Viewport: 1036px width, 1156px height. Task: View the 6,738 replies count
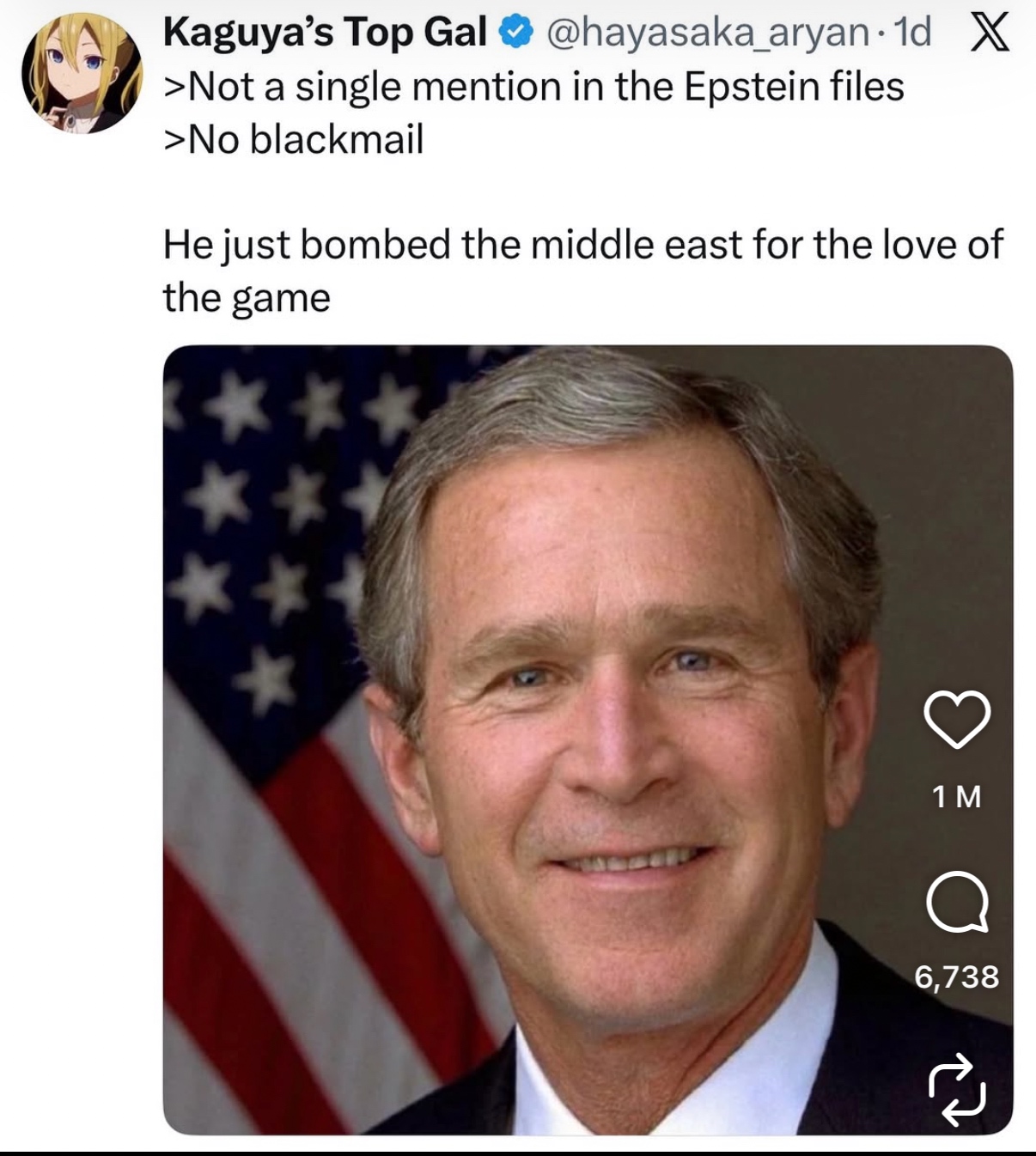tap(956, 977)
